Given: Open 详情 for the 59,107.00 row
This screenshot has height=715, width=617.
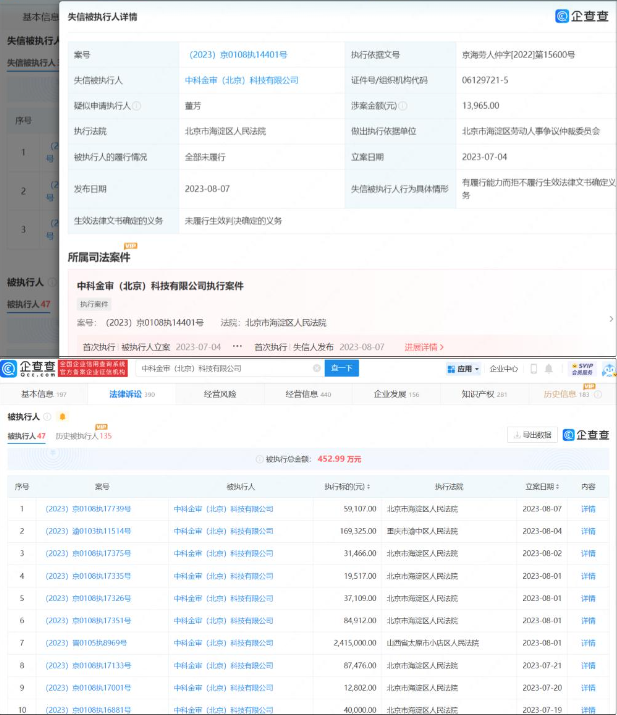Looking at the screenshot, I should coord(588,509).
